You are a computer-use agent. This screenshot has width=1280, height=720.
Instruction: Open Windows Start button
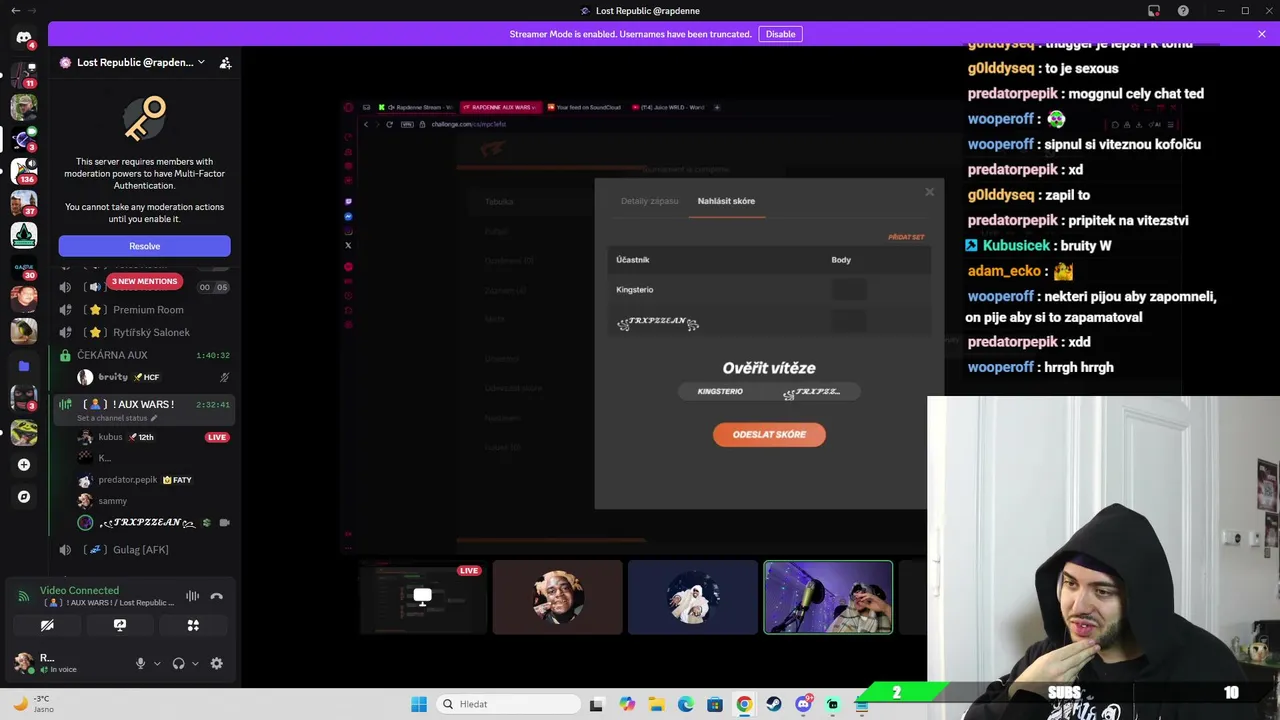pyautogui.click(x=419, y=704)
